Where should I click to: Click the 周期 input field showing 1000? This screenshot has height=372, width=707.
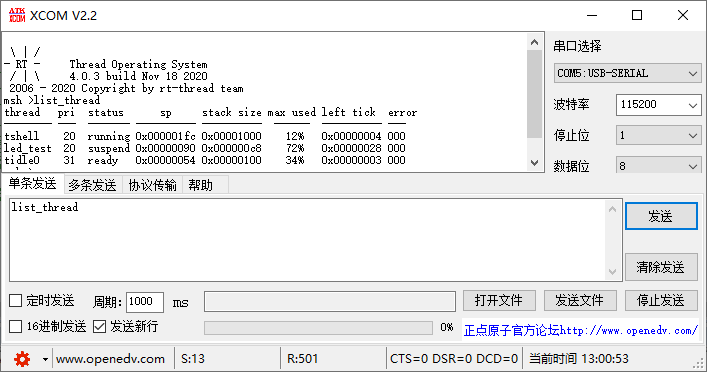(x=145, y=302)
